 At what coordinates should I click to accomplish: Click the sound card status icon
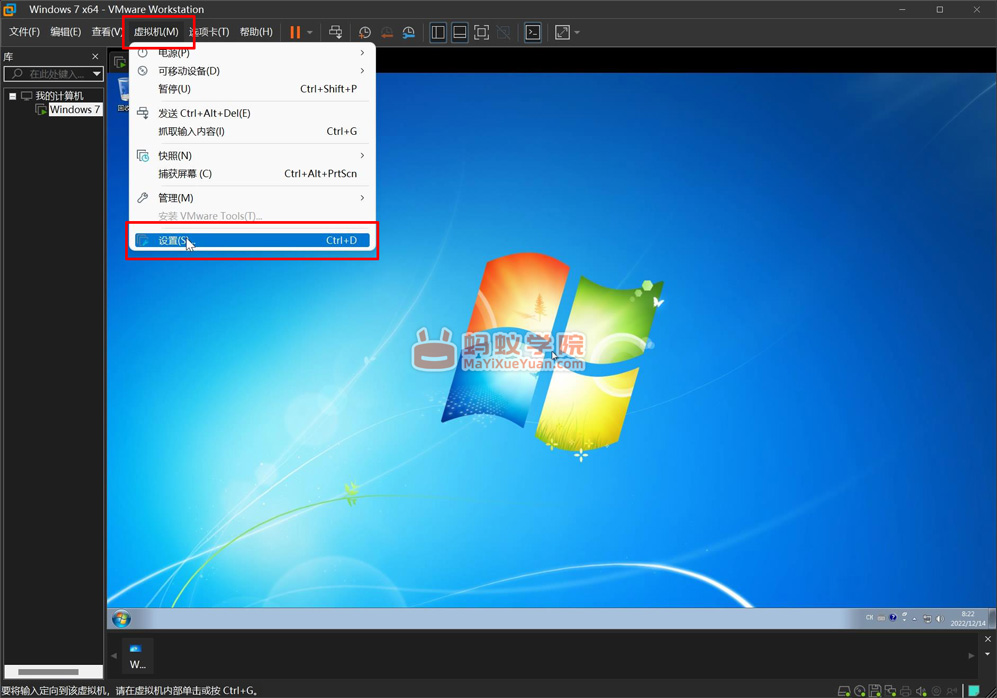(x=921, y=690)
